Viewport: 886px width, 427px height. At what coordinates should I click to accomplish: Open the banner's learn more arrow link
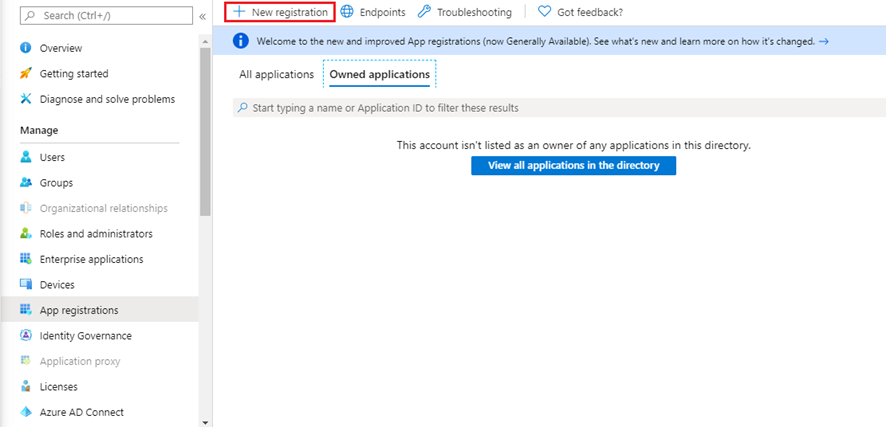point(824,41)
